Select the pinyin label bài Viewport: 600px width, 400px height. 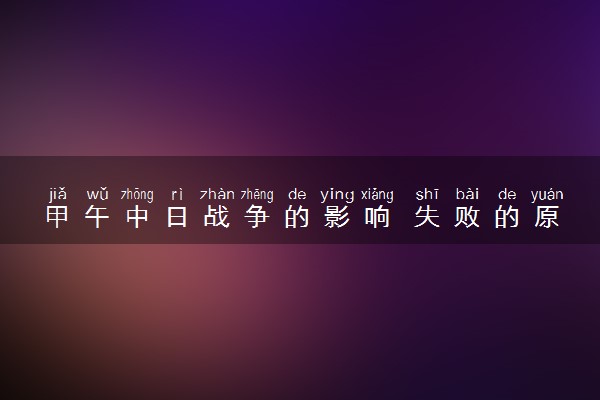coord(467,194)
